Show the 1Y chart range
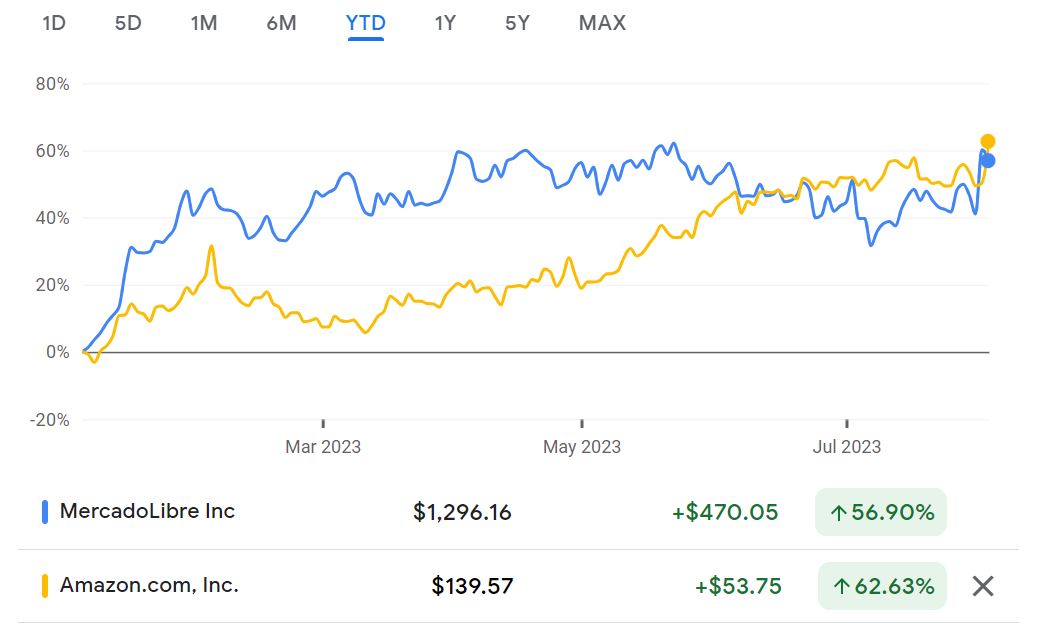The width and height of the screenshot is (1037, 636). click(445, 22)
